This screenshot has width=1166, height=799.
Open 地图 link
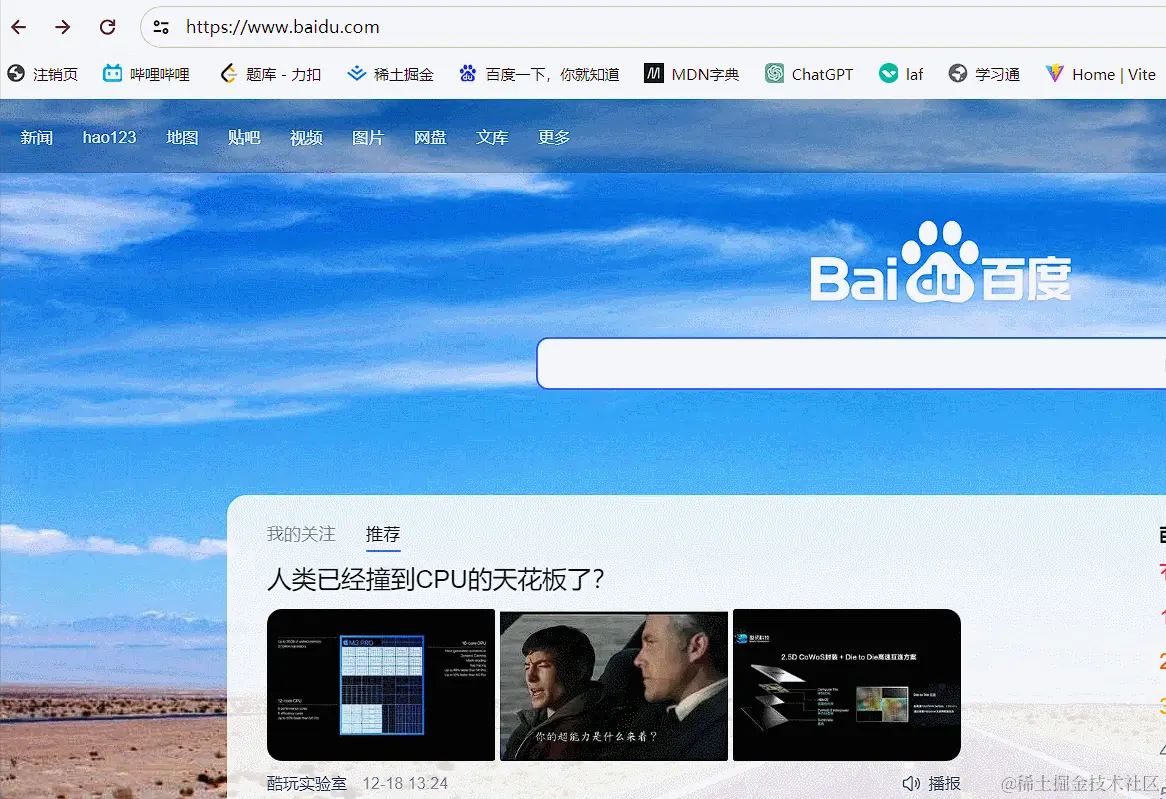182,137
